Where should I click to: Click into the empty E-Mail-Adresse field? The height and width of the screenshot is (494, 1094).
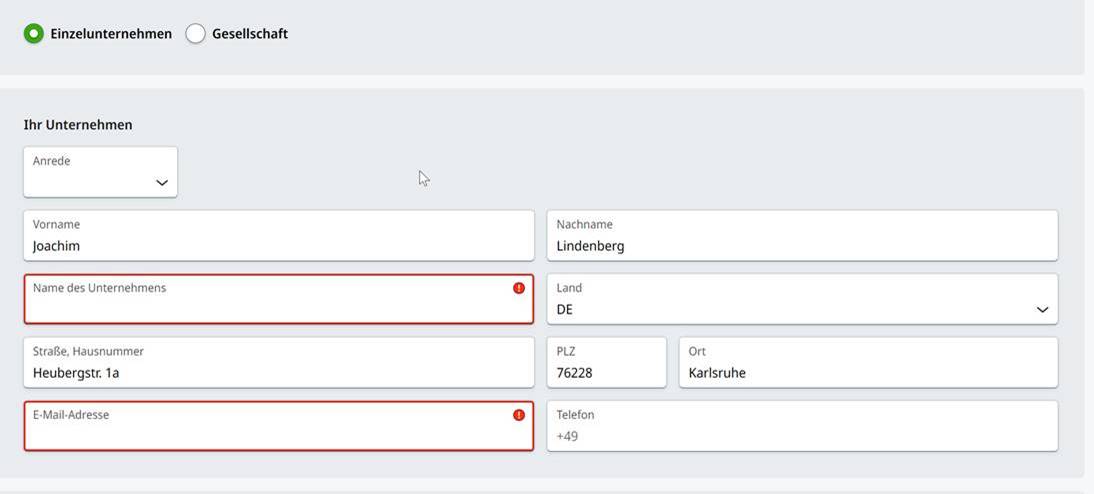(x=279, y=426)
